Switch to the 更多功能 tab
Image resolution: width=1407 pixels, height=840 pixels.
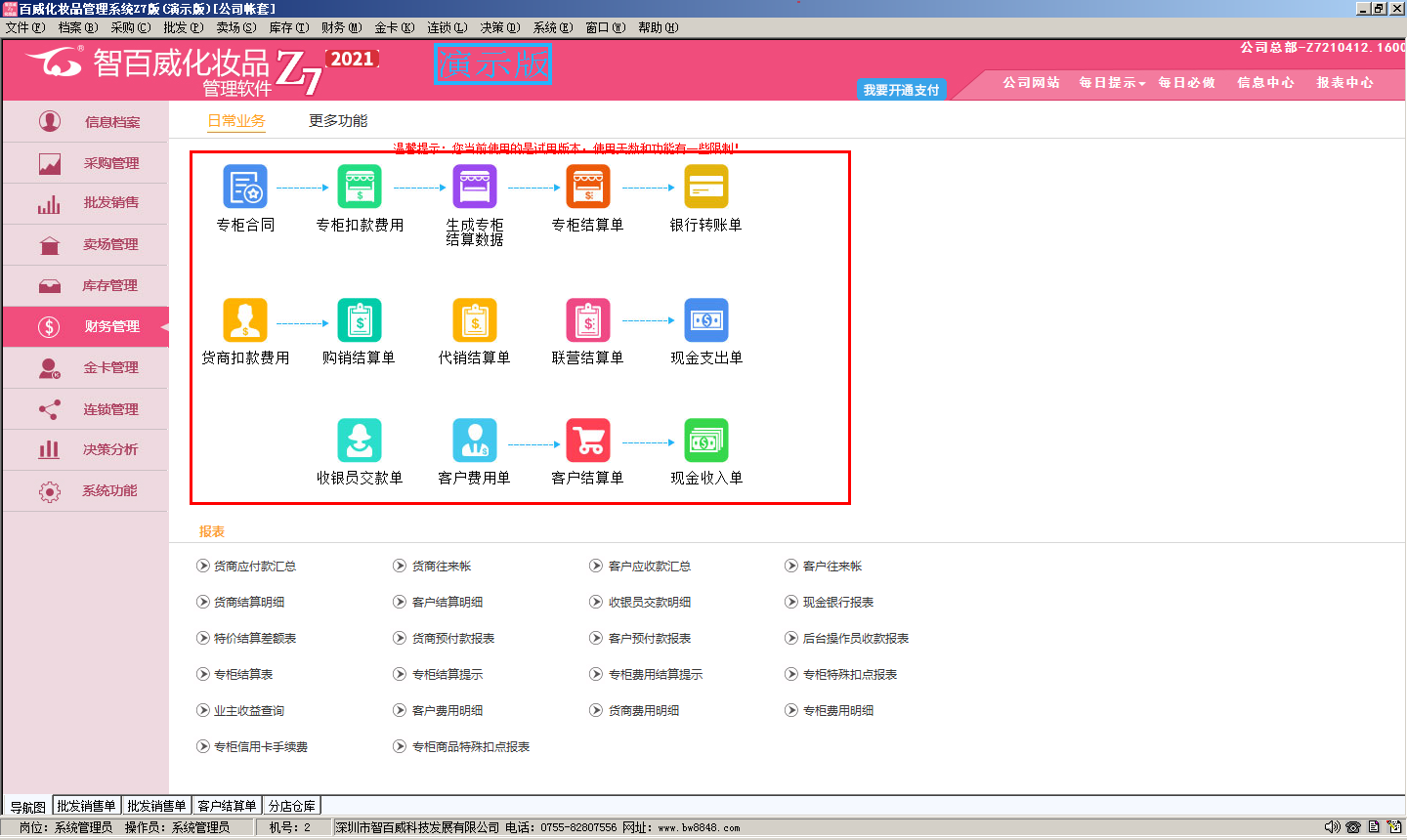click(338, 121)
